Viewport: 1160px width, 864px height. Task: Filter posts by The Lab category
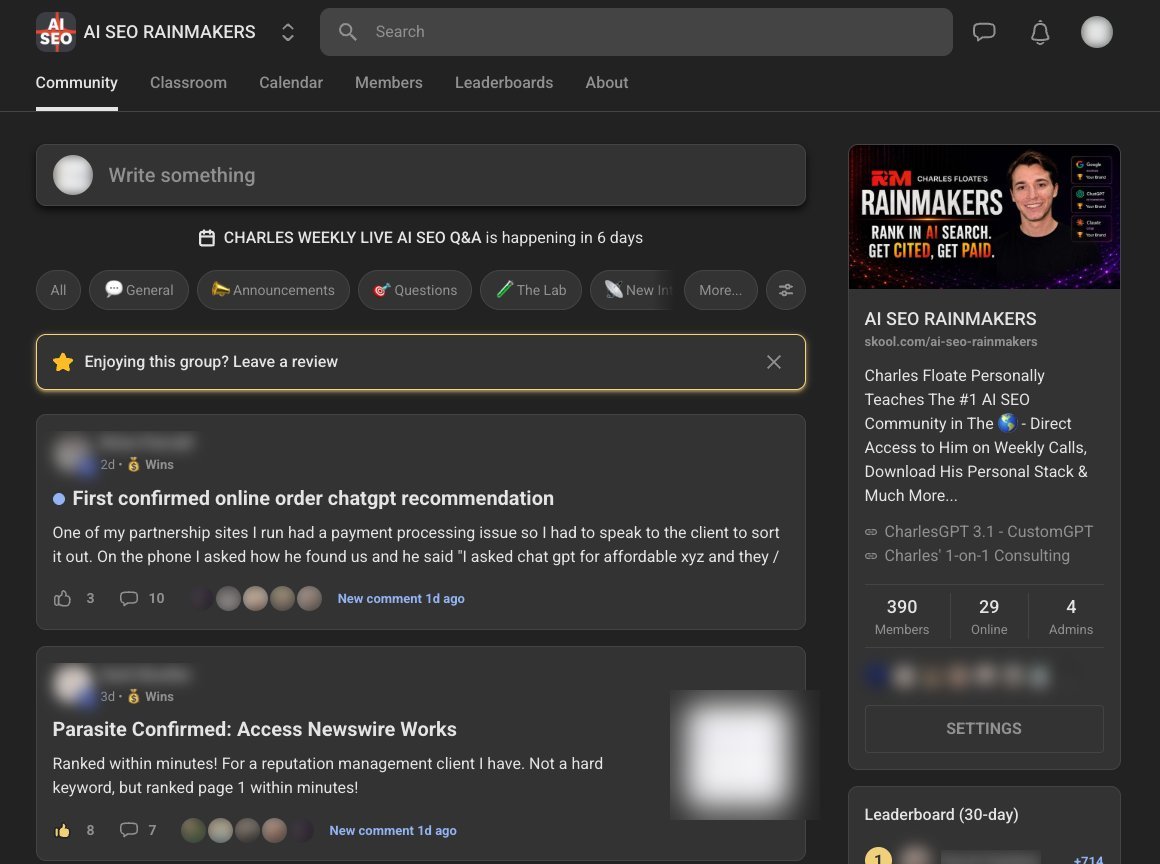(530, 290)
